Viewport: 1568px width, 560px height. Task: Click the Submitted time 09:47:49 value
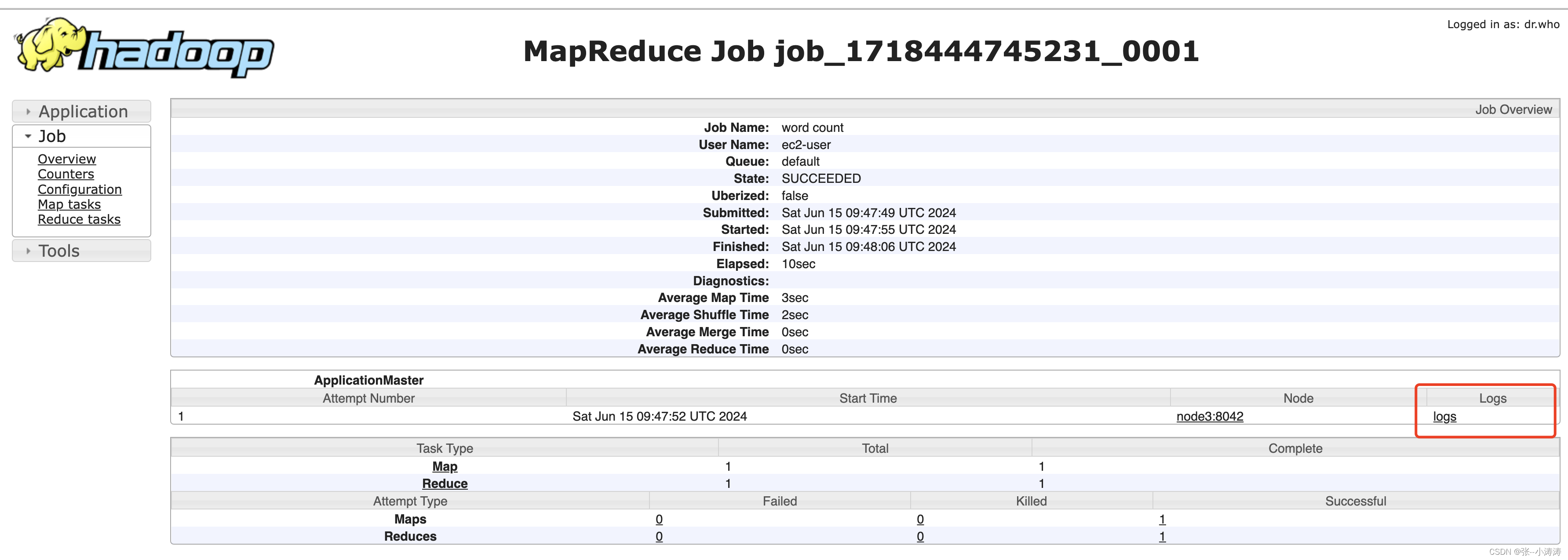point(868,212)
